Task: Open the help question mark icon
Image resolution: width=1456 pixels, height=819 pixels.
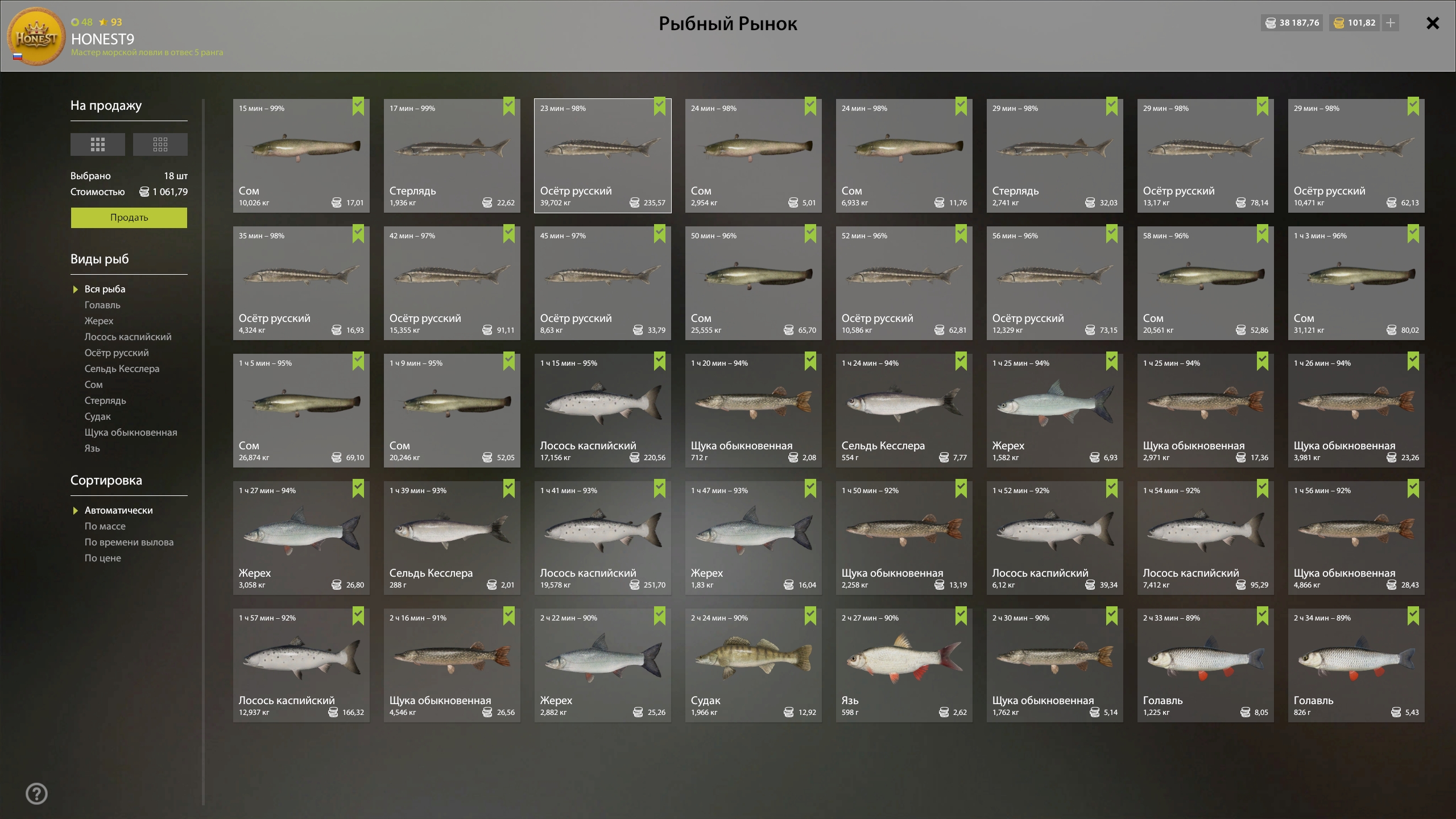Action: (37, 793)
